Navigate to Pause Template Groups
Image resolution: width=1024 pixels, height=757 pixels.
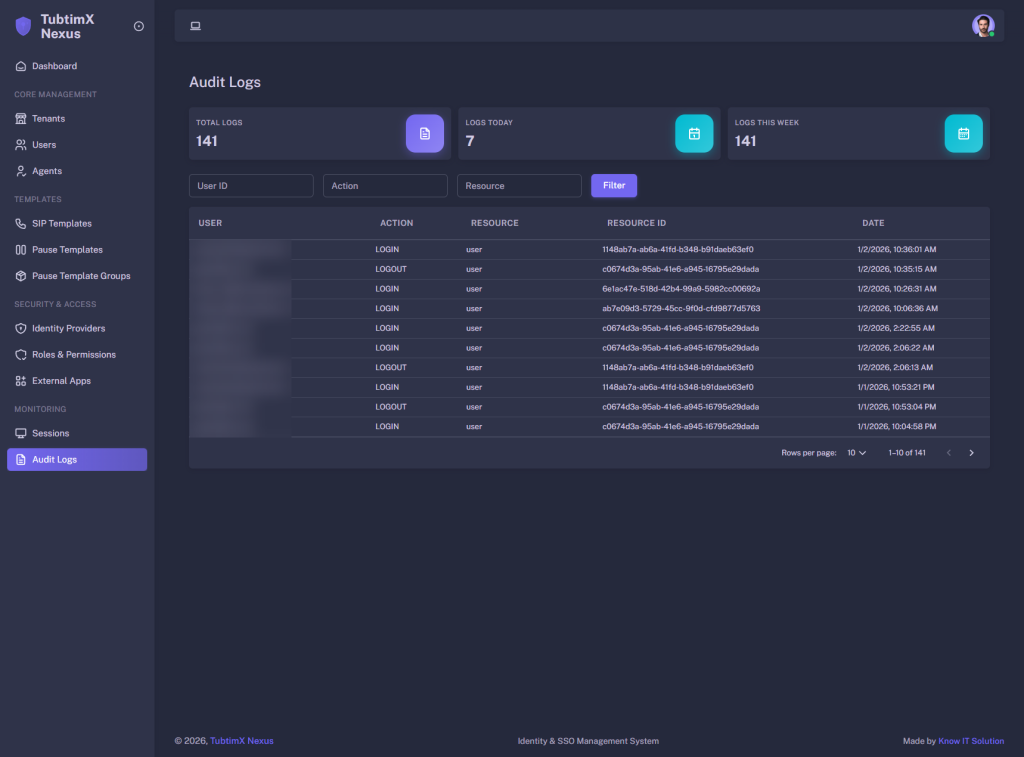82,275
